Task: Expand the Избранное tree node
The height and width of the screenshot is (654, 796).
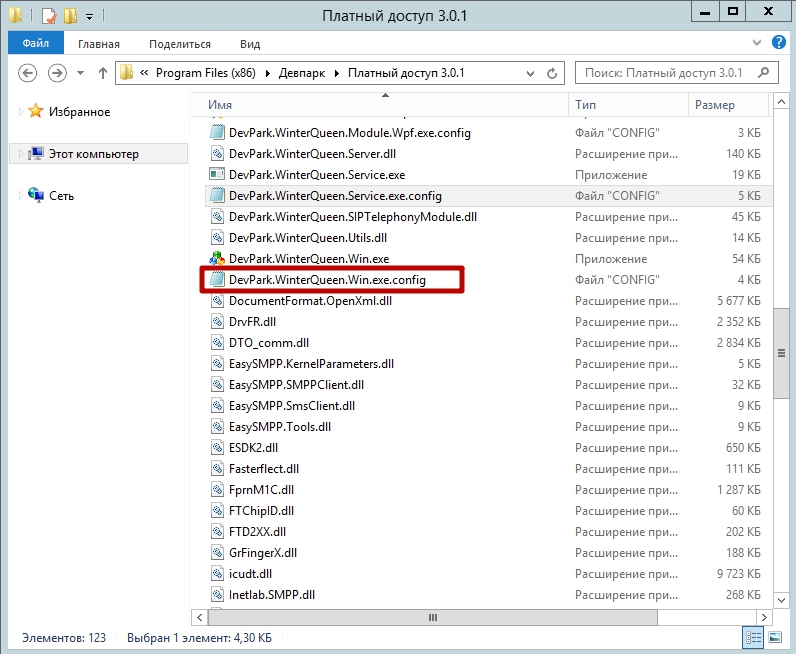Action: [21, 112]
